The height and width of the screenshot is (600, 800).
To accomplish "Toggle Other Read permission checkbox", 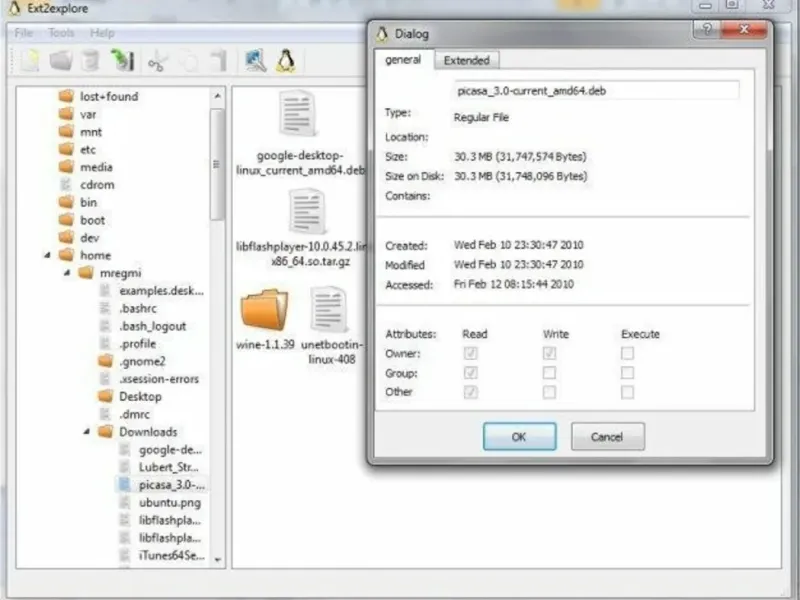I will [470, 392].
